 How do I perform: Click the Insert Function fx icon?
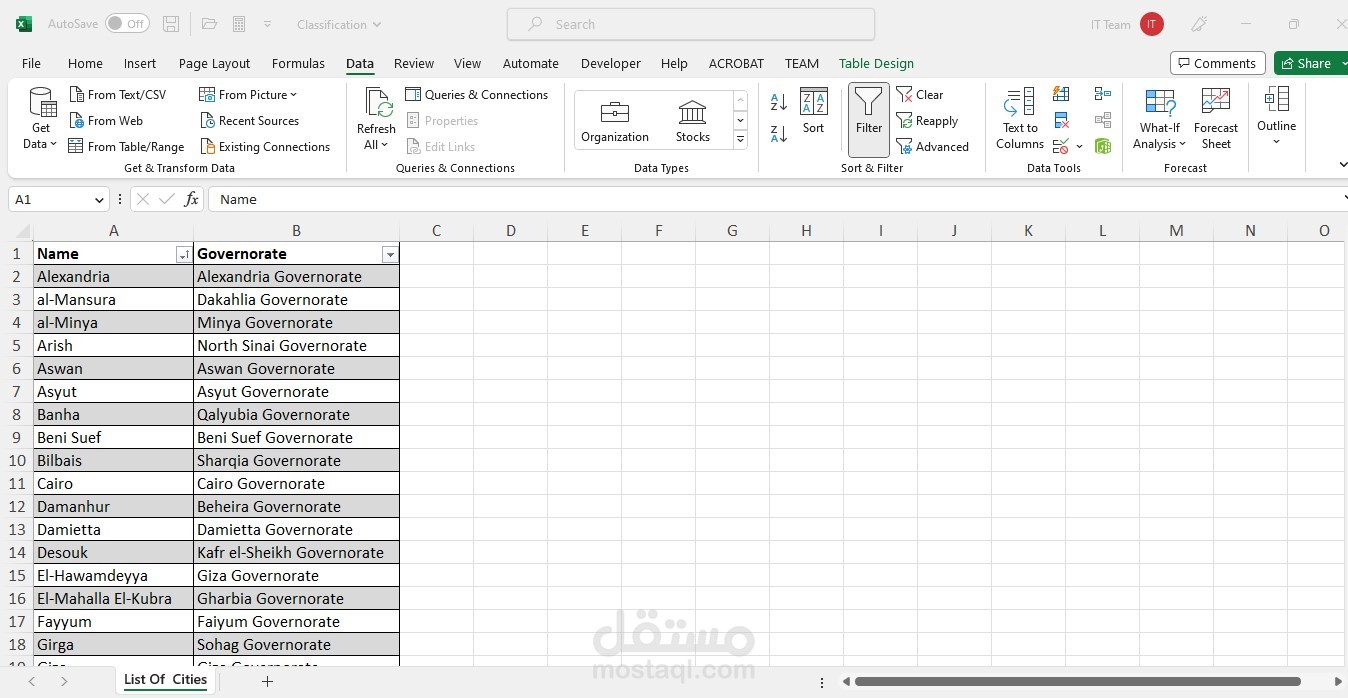pos(192,199)
